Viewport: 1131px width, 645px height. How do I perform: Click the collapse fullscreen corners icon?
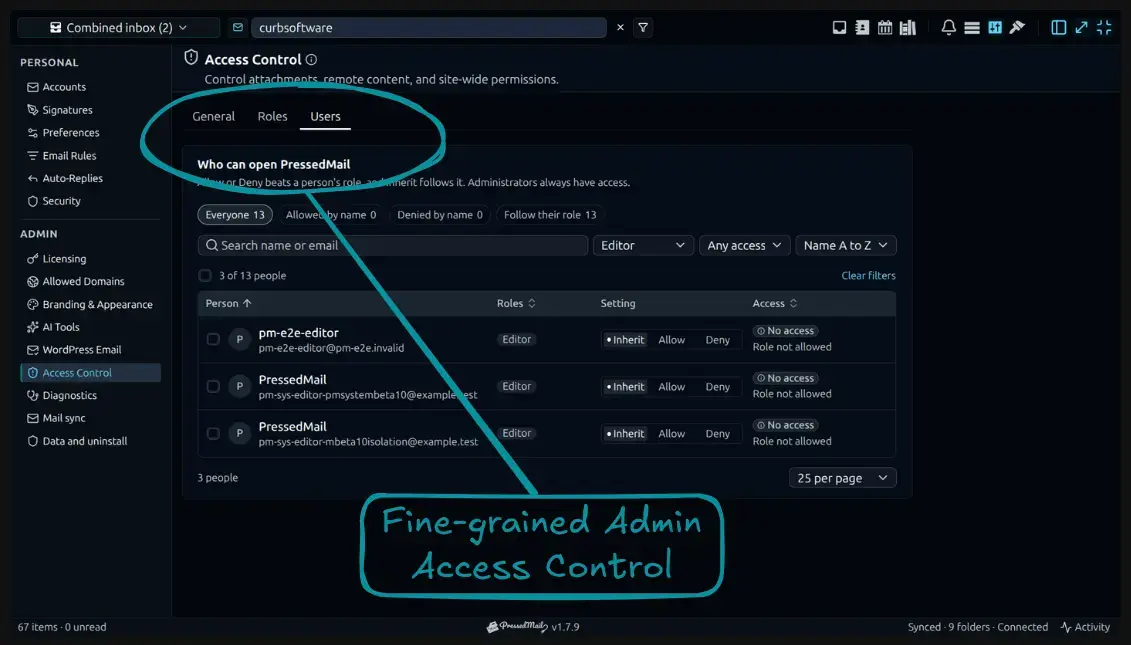click(1104, 27)
